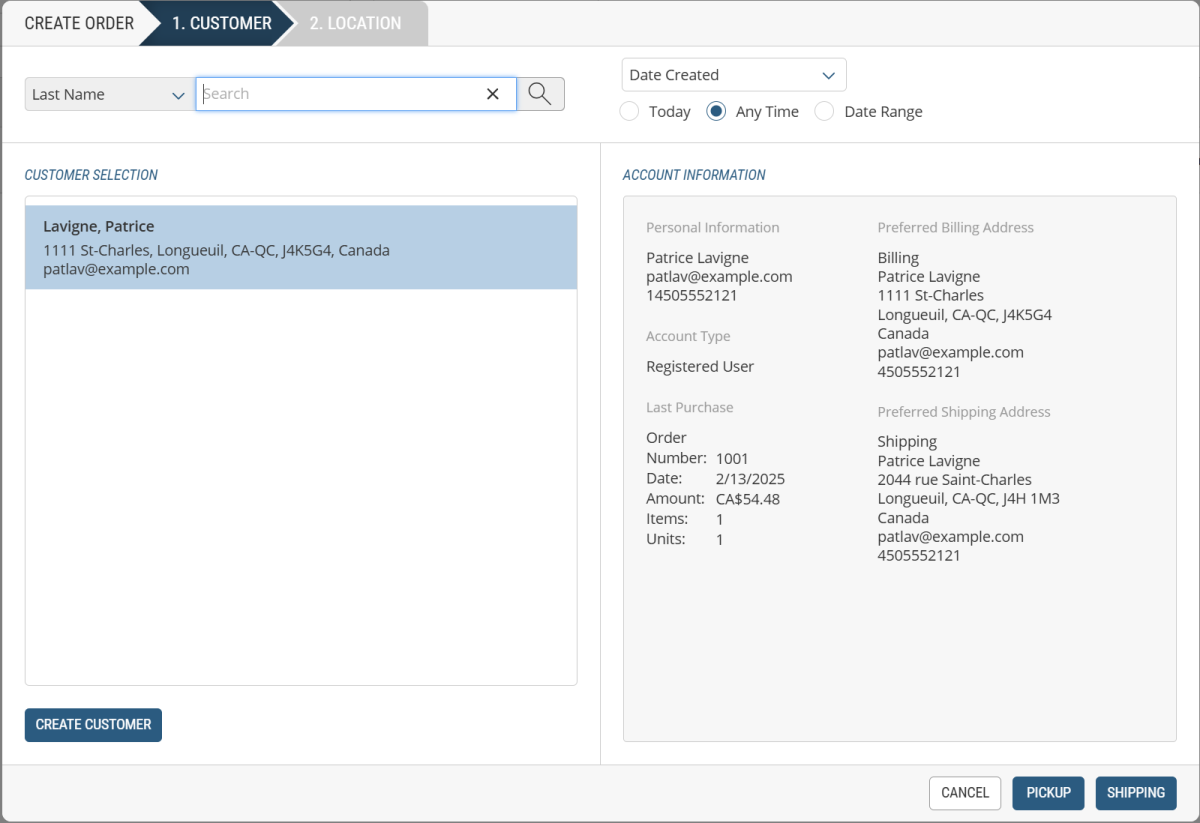Select the Today radio button
1200x823 pixels.
pos(630,111)
